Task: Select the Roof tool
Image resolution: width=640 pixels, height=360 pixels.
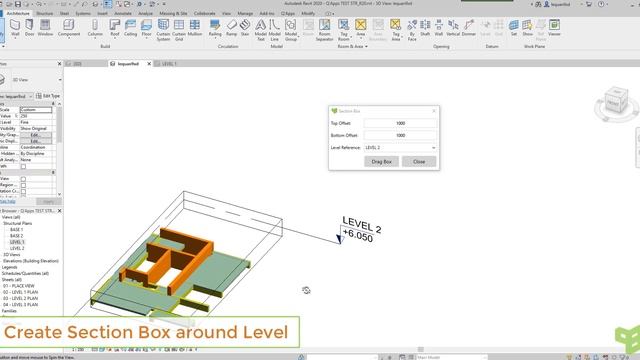Action: (x=115, y=28)
